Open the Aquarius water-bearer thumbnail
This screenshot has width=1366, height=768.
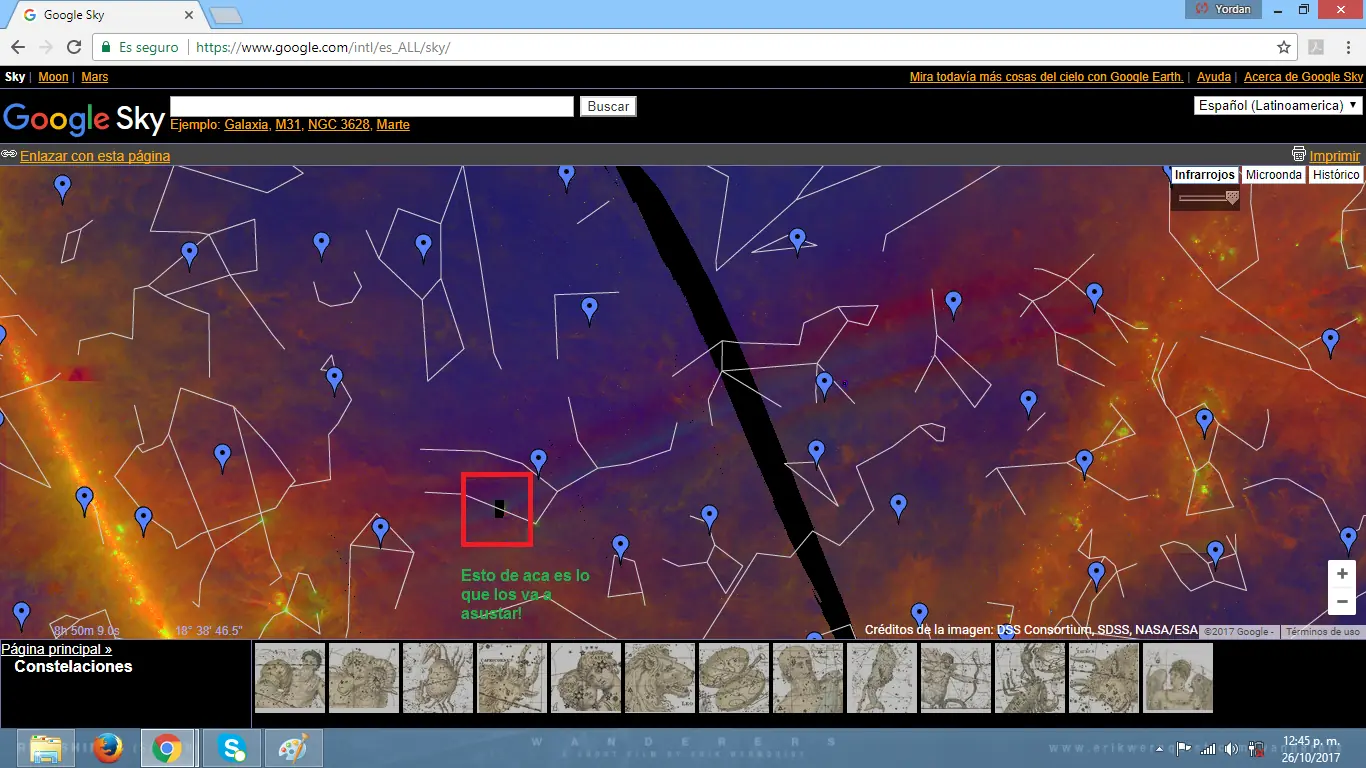coord(290,678)
